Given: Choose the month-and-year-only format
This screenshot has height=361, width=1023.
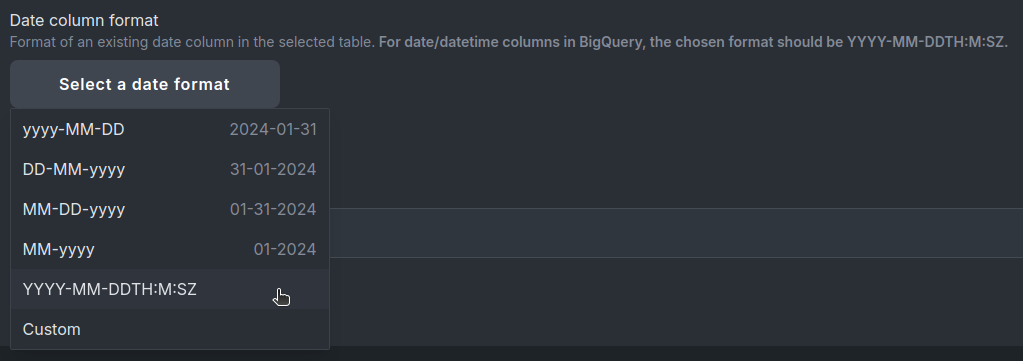Looking at the screenshot, I should pos(170,249).
